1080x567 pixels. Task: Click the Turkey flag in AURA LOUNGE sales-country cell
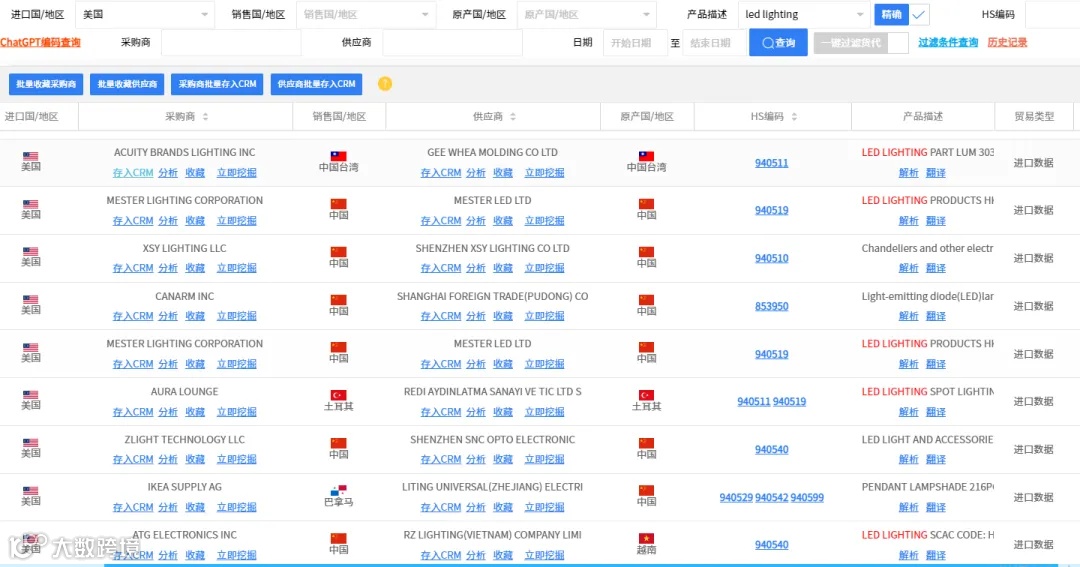pos(338,395)
